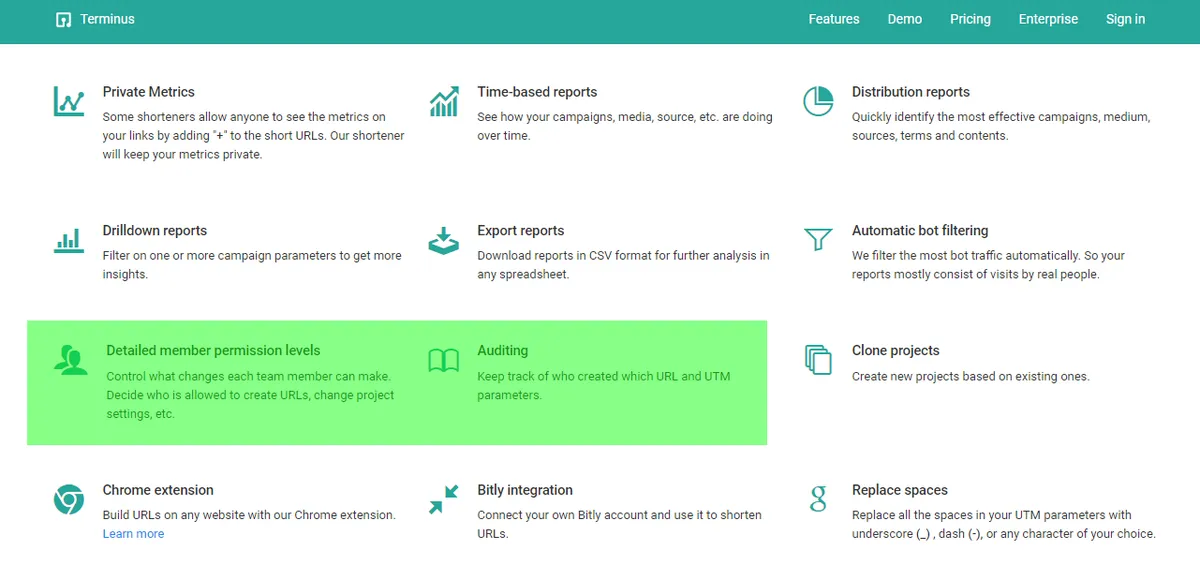Click the Auditing open book icon

pos(444,360)
